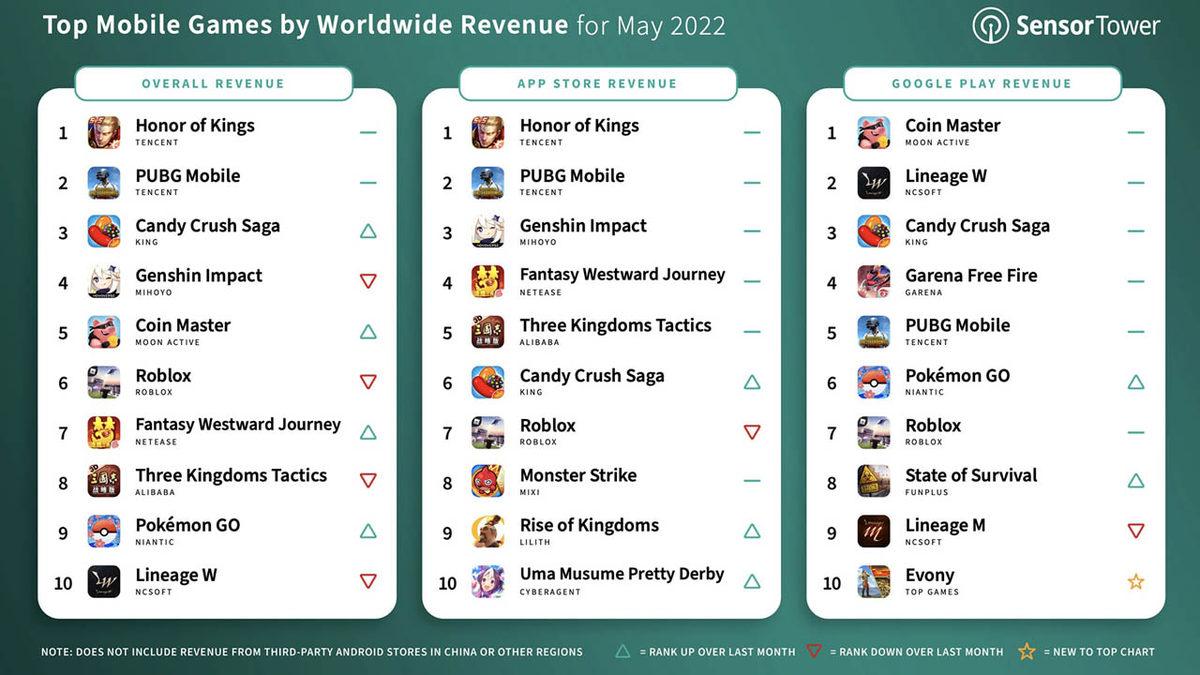The height and width of the screenshot is (675, 1200).
Task: Open the Pokémon GO title in Overall Revenue
Action: pyautogui.click(x=188, y=525)
